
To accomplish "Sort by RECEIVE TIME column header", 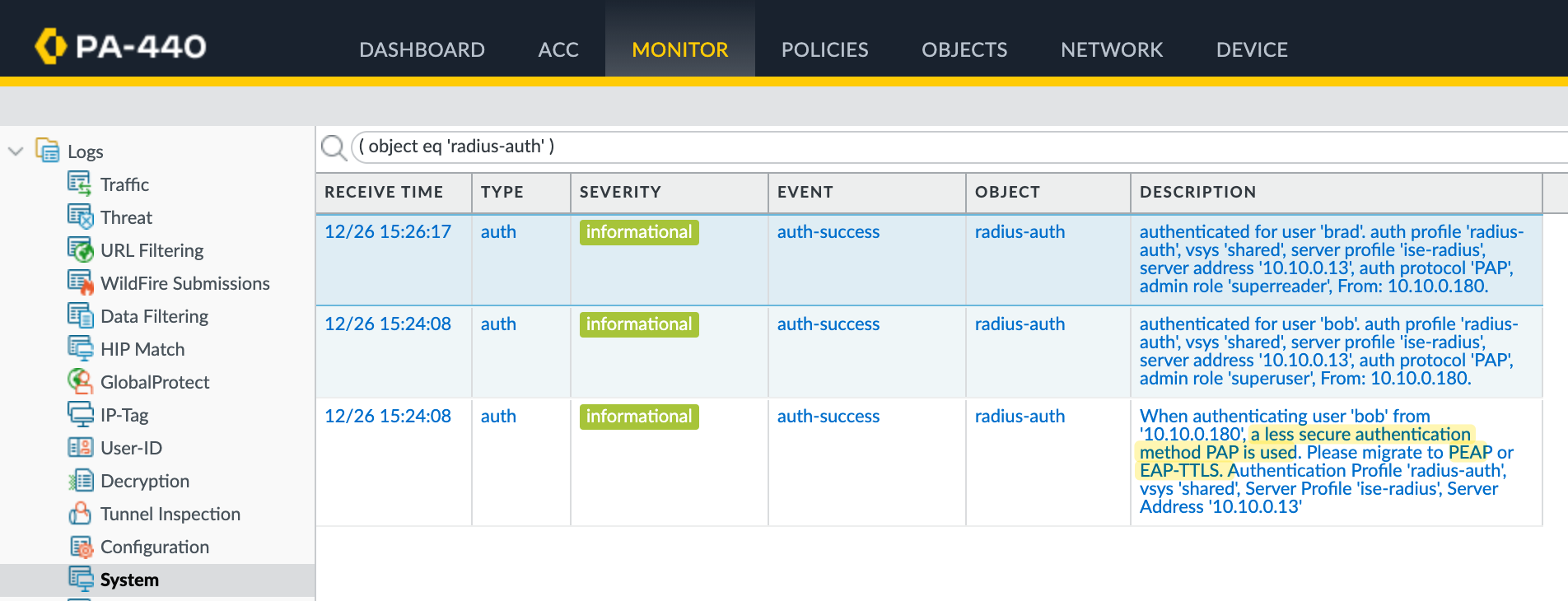I will click(384, 192).
